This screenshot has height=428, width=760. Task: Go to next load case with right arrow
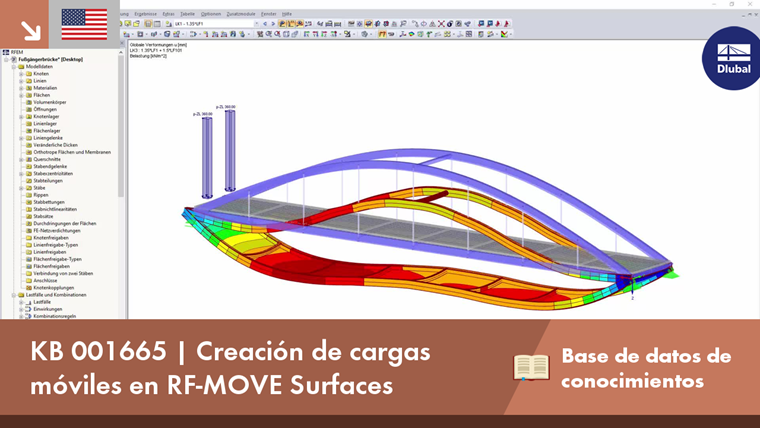click(x=273, y=24)
